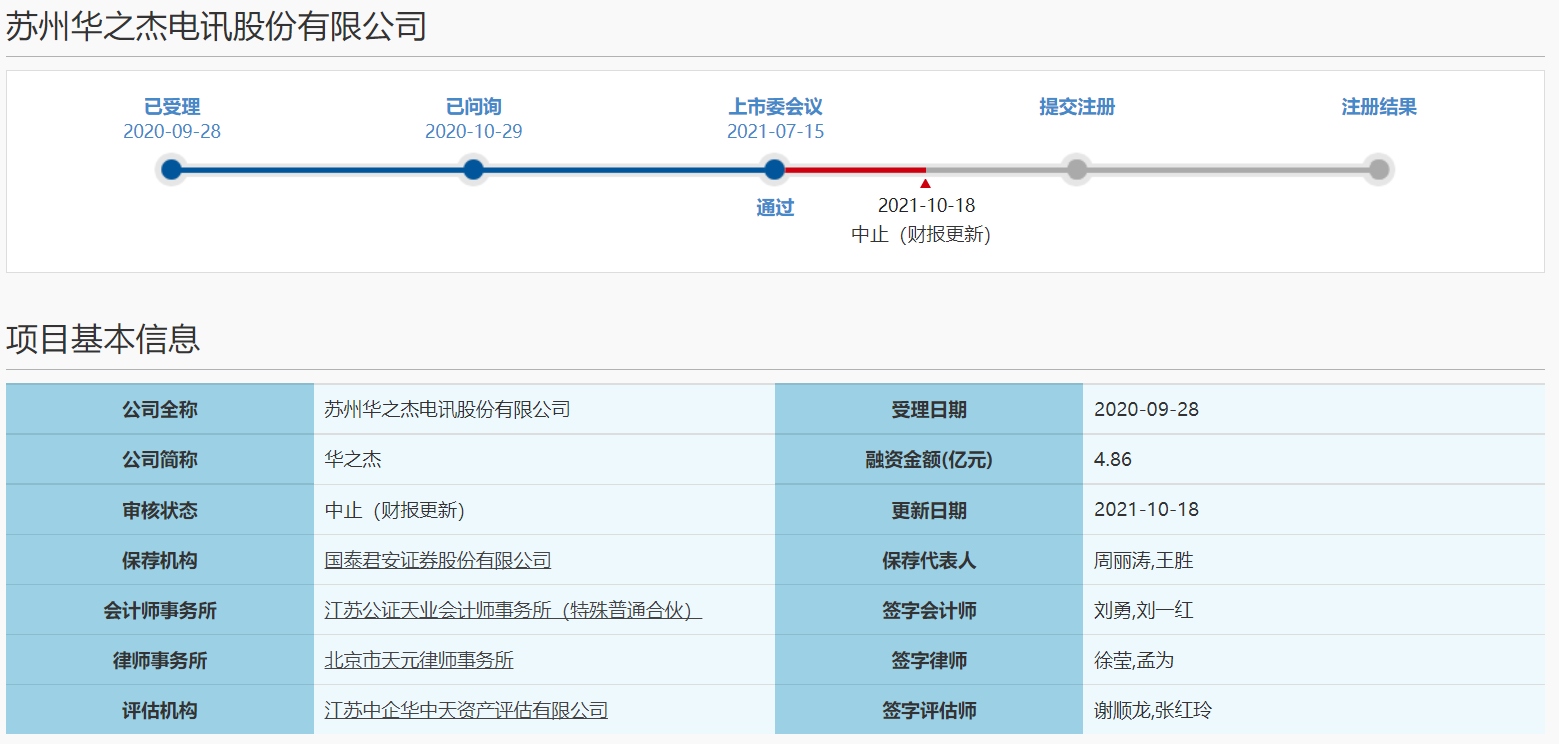Click the 保荐代表人 value 周丽涛,王胜
Image resolution: width=1559 pixels, height=744 pixels.
tap(1144, 560)
